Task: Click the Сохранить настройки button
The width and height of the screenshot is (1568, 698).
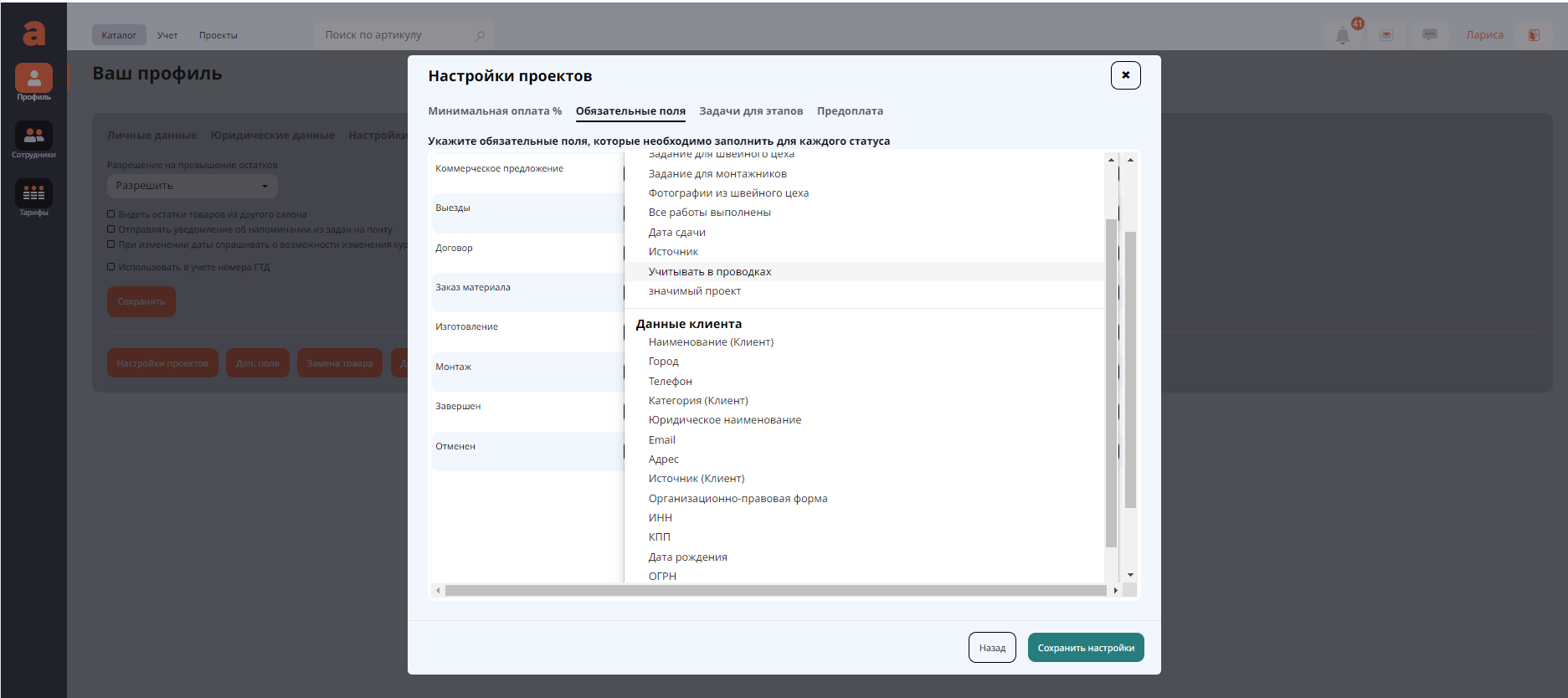Action: pyautogui.click(x=1086, y=648)
